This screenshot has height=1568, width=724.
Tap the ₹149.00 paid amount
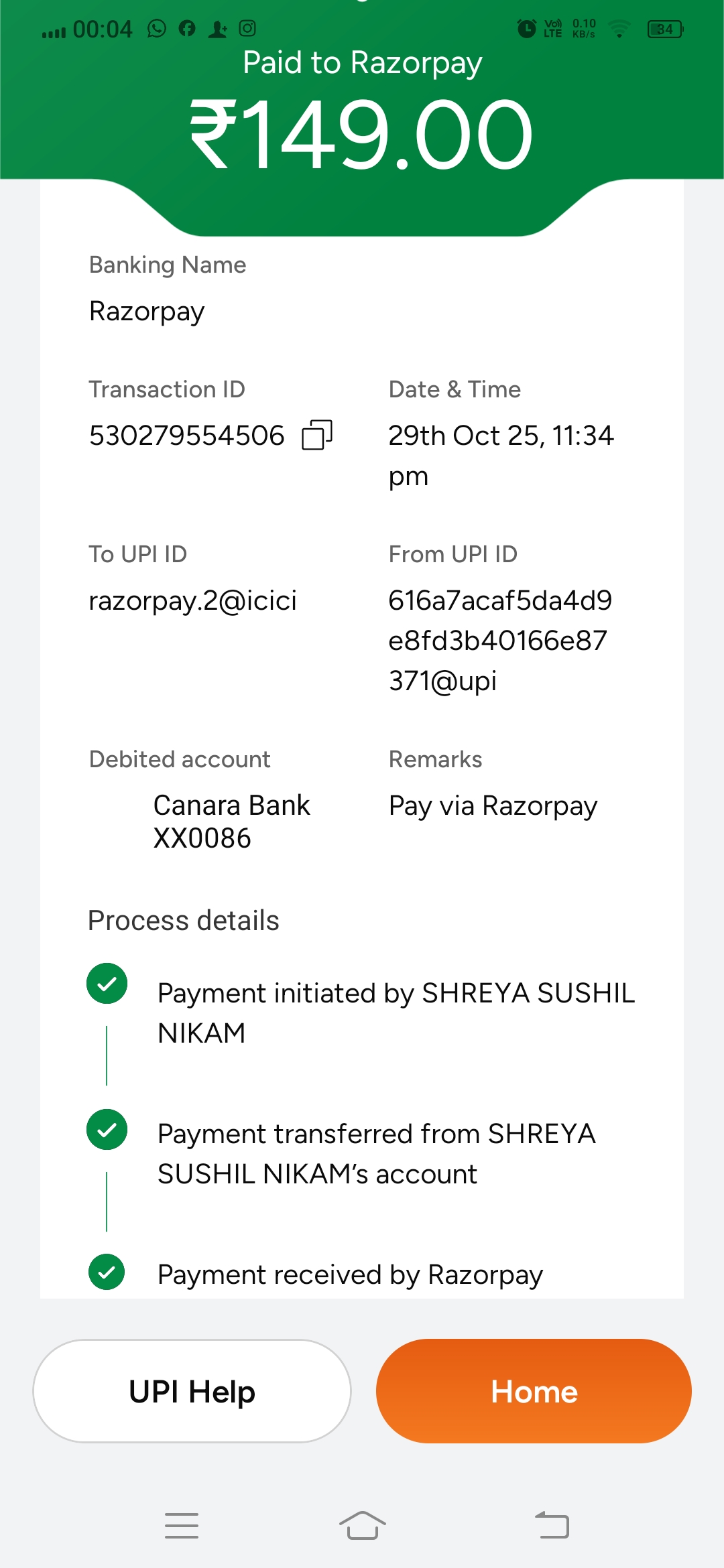(362, 134)
